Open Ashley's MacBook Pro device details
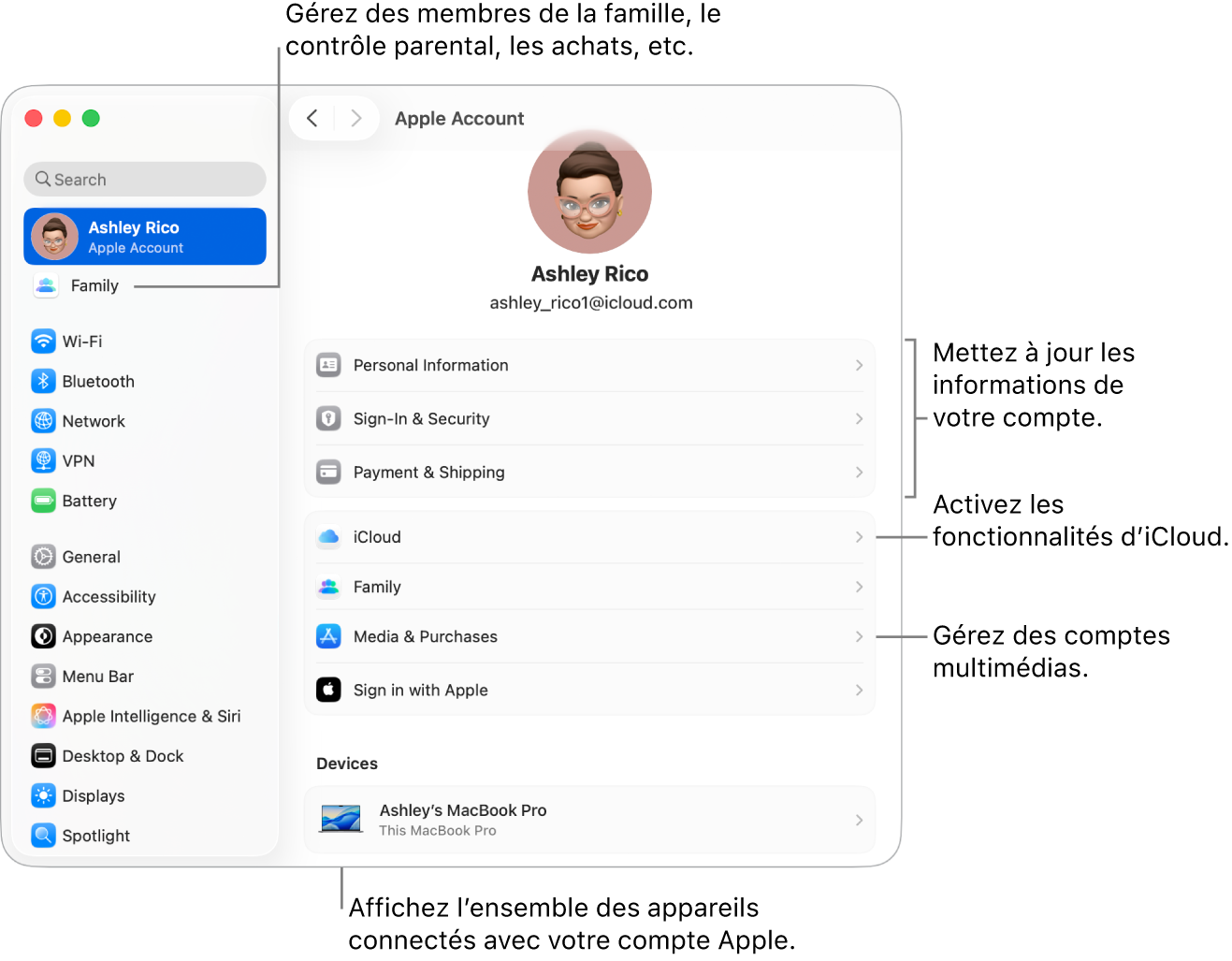Image resolution: width=1232 pixels, height=961 pixels. tap(589, 819)
